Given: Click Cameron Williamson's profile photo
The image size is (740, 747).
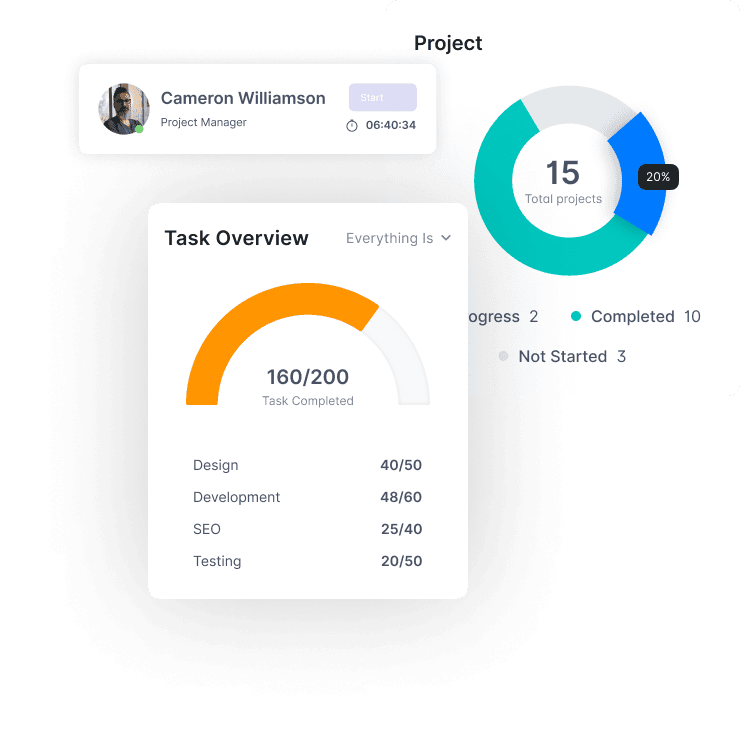Looking at the screenshot, I should (123, 108).
